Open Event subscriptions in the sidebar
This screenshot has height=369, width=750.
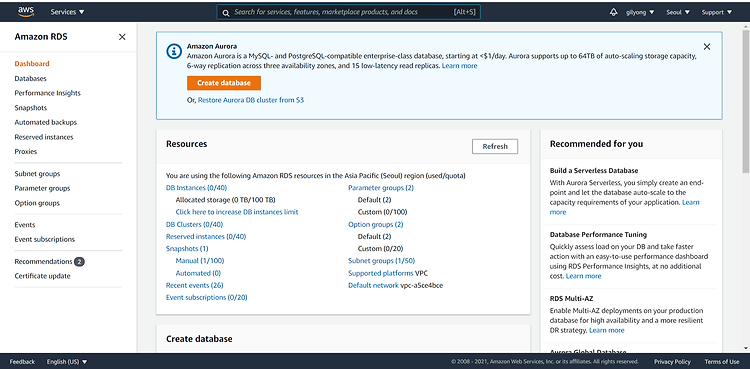coord(44,239)
